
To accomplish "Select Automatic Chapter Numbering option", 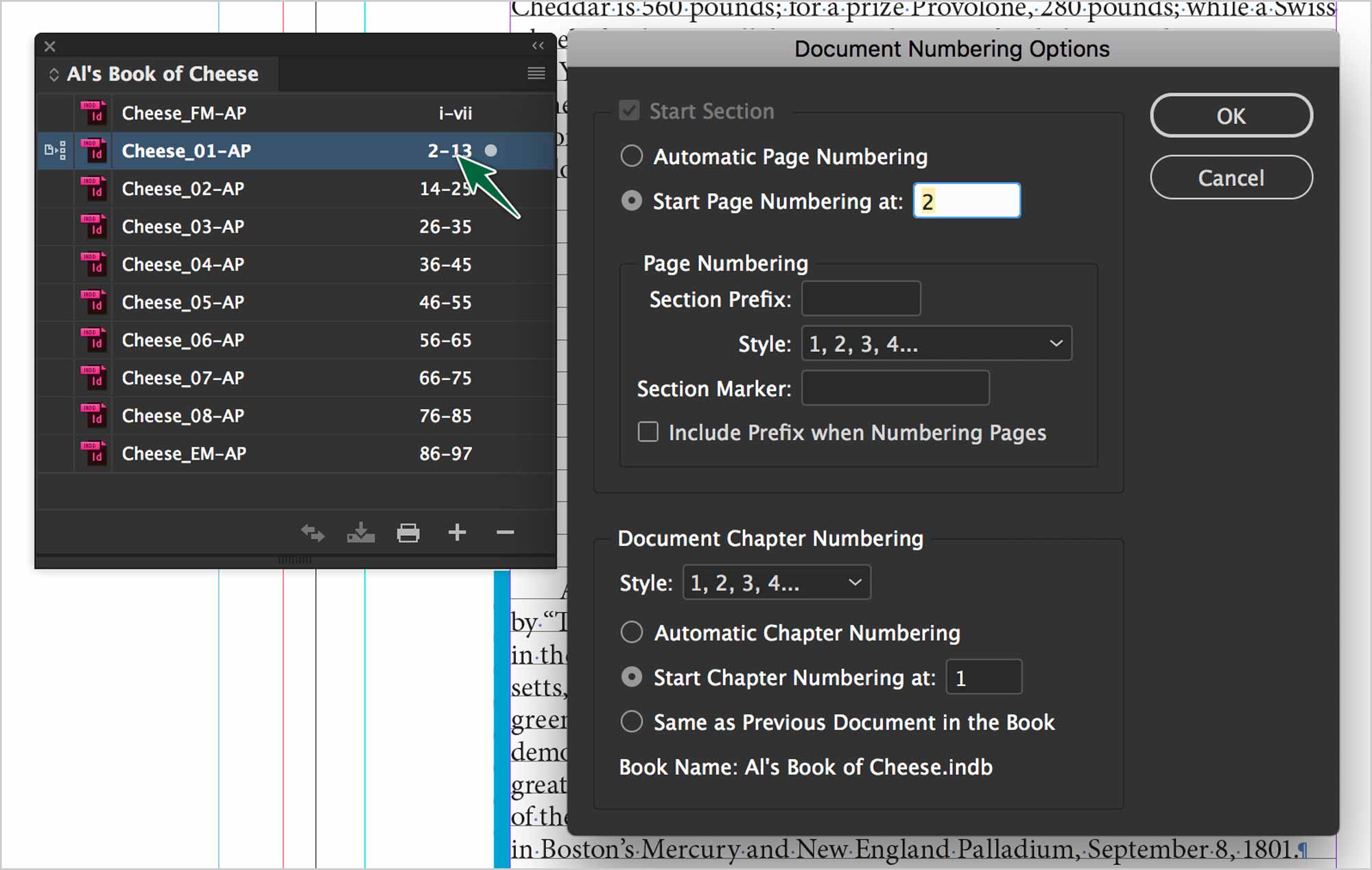I will (631, 632).
